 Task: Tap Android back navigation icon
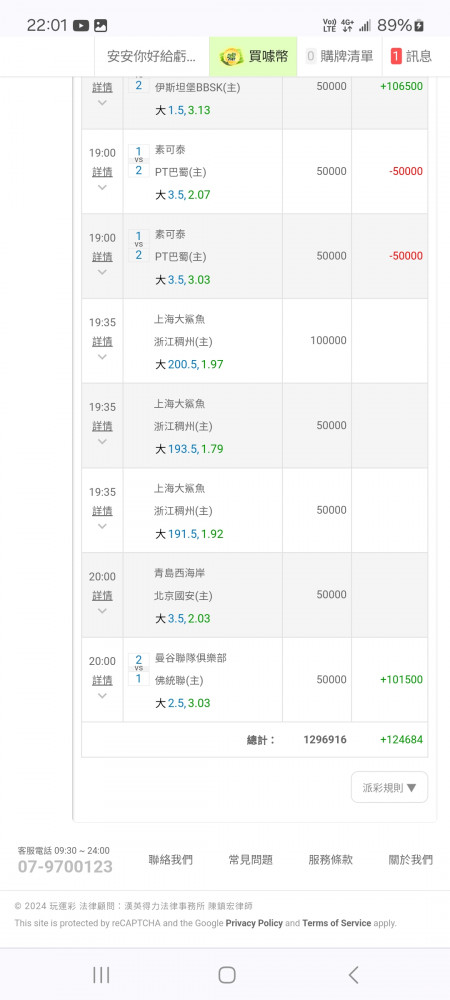(353, 974)
